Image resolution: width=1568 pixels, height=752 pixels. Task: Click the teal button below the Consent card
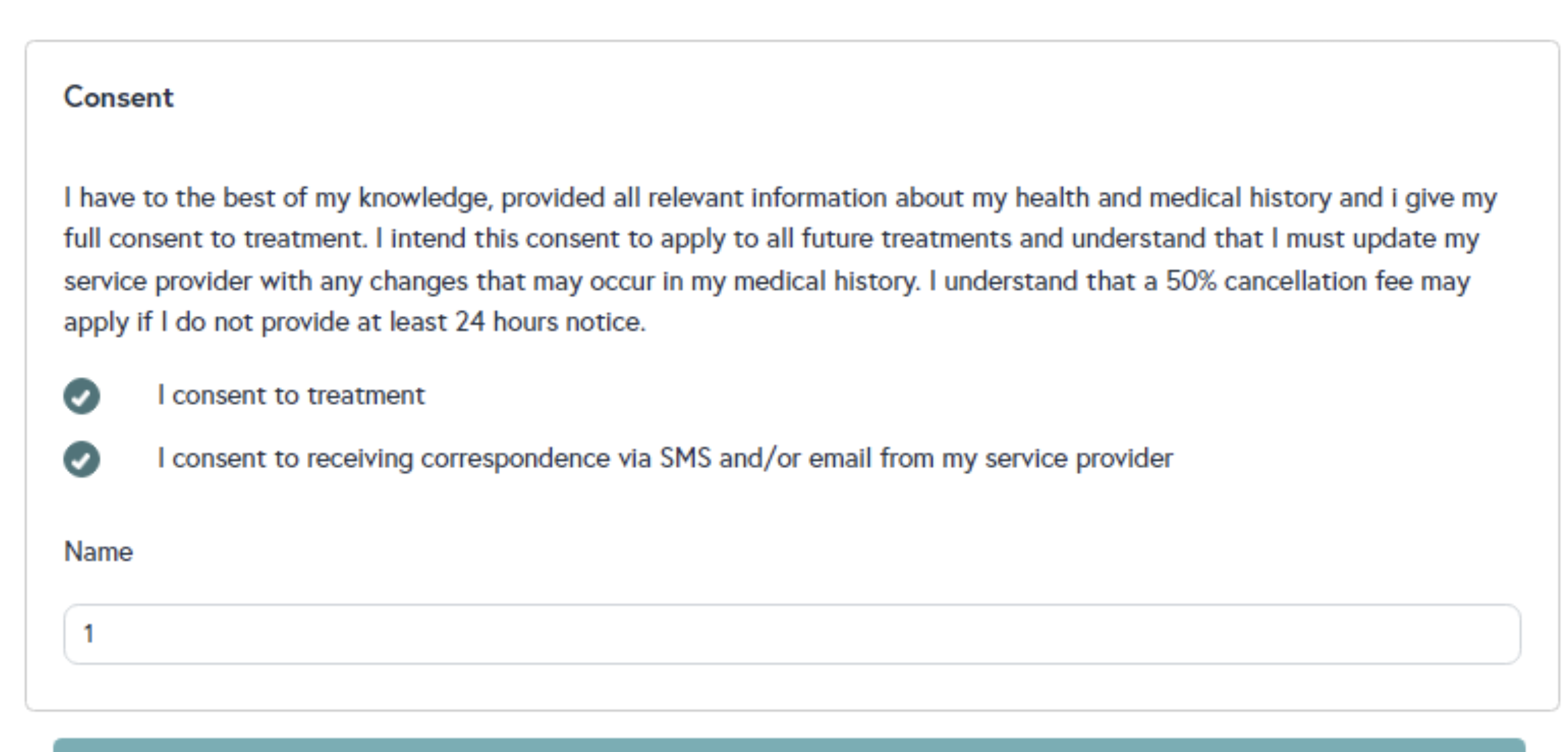pyautogui.click(x=789, y=745)
